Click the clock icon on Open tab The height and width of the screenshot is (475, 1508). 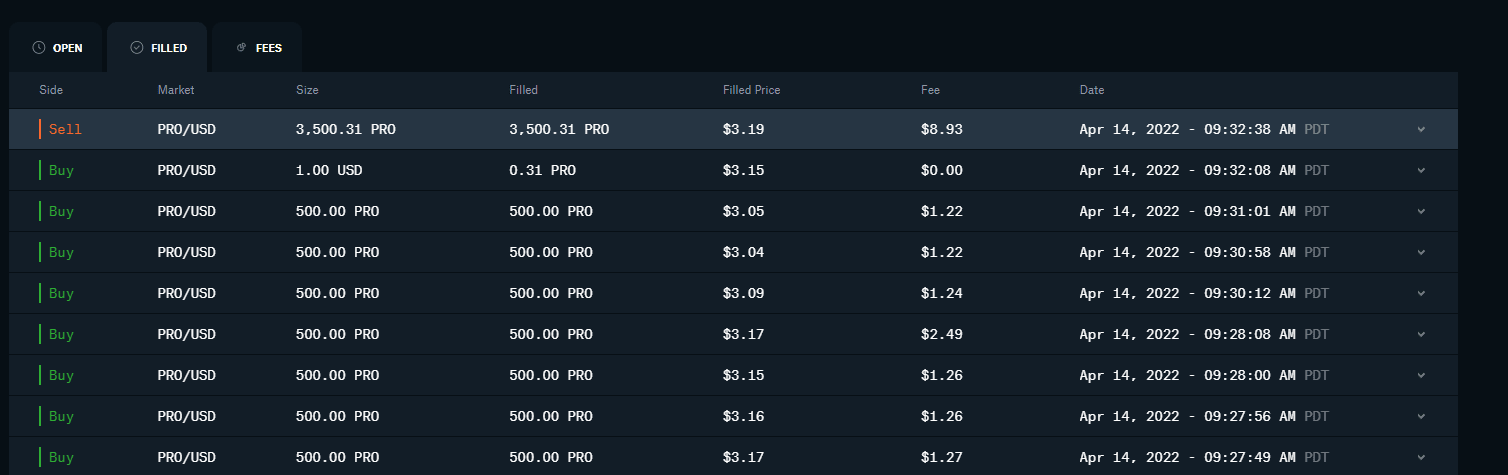[x=39, y=48]
